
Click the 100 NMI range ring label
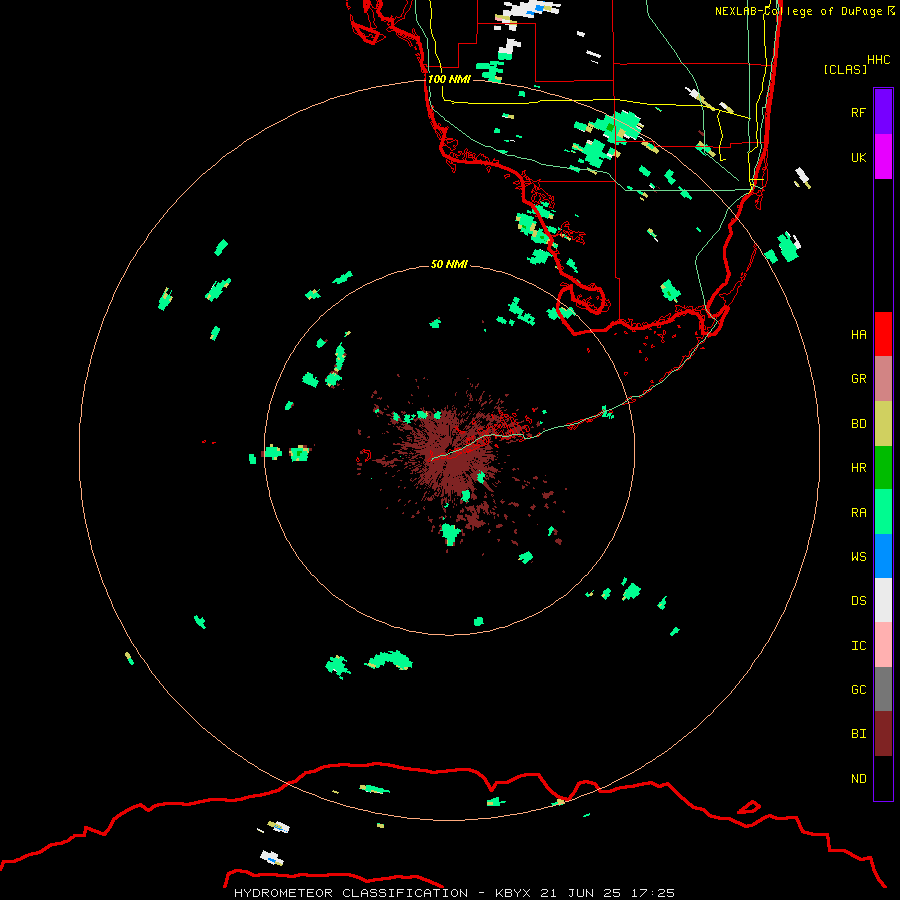tap(449, 79)
